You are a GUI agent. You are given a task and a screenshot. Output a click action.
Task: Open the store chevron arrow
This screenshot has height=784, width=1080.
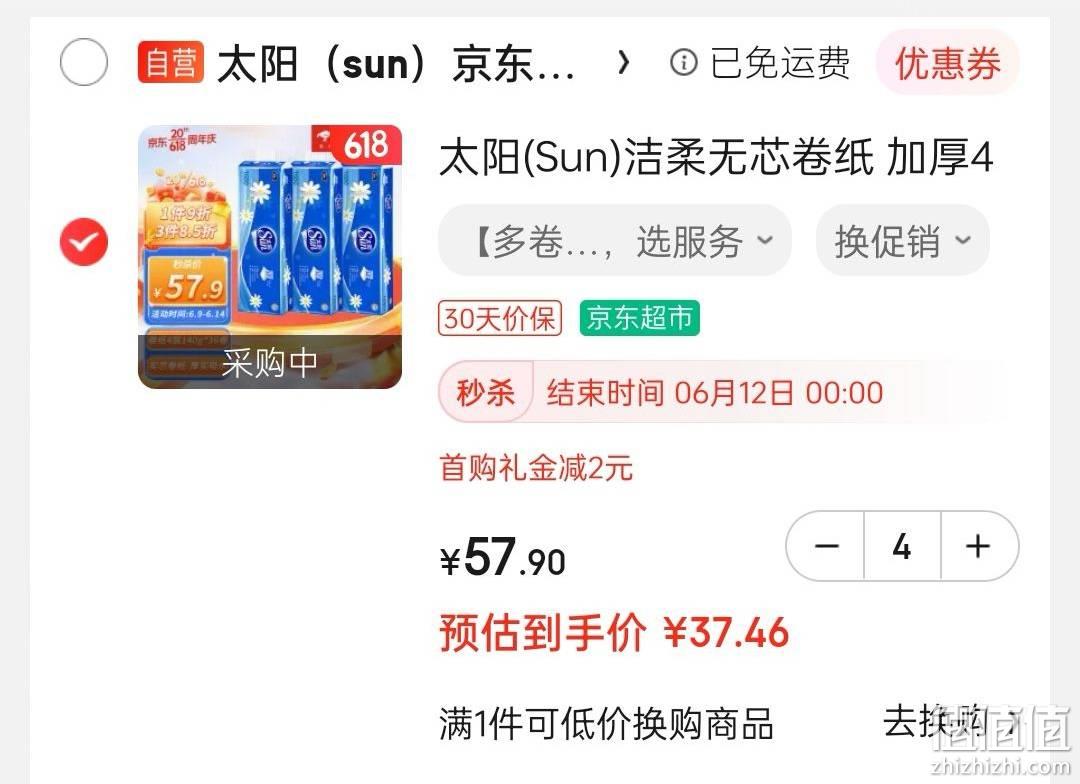point(624,63)
